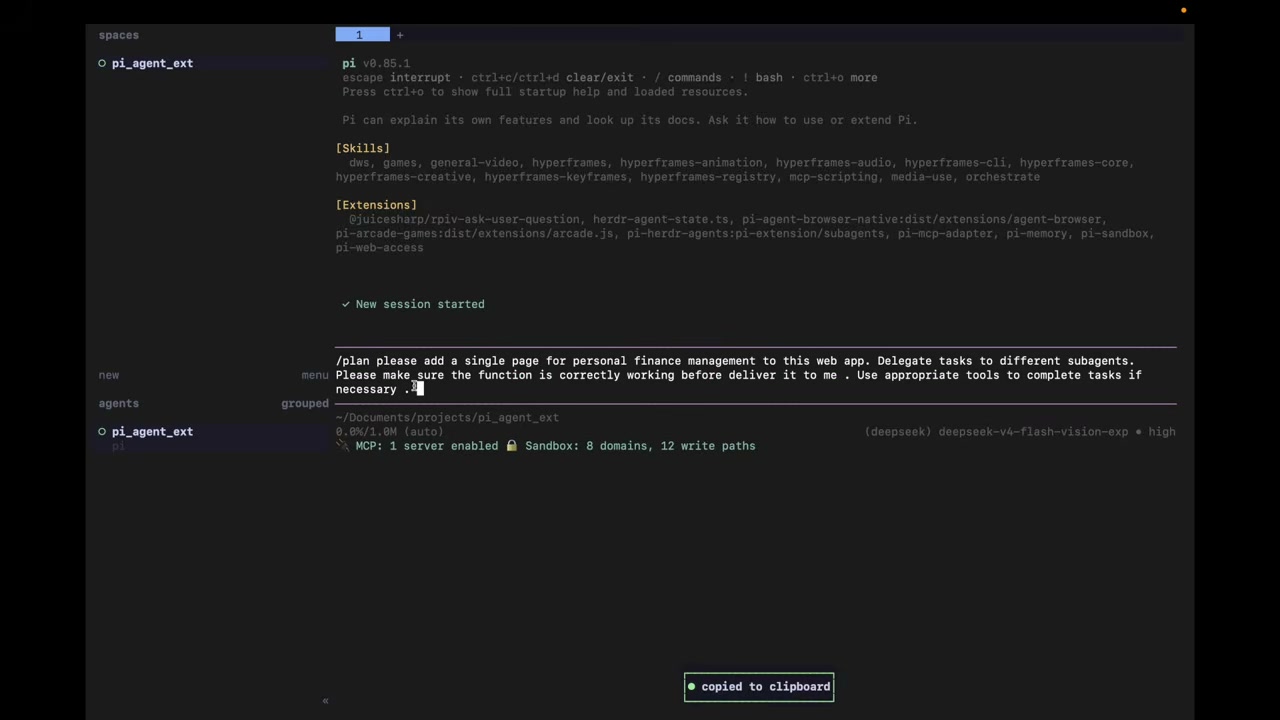The width and height of the screenshot is (1280, 720).
Task: Click the tools icon before MCP status
Action: (343, 446)
